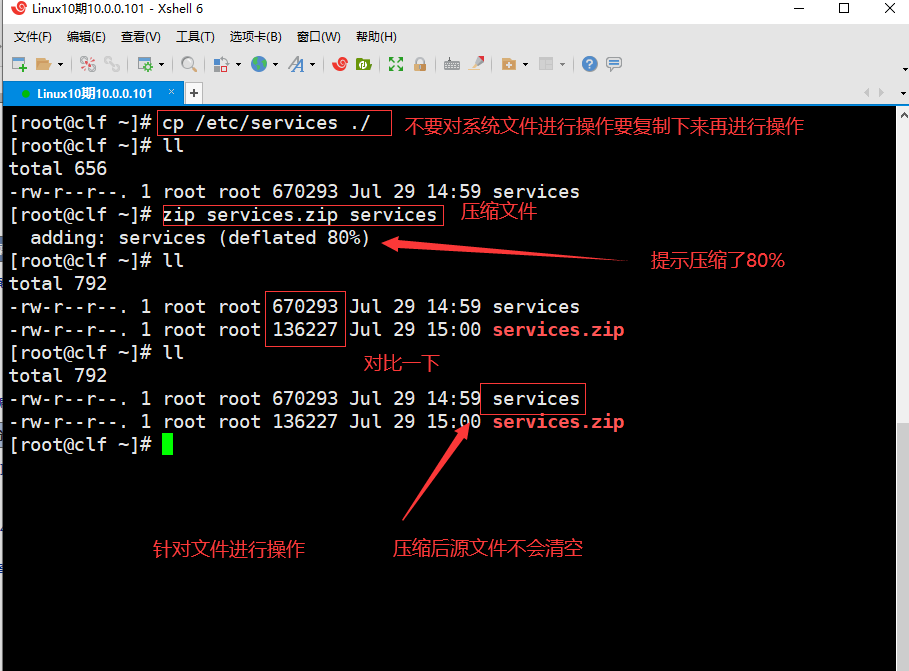This screenshot has width=909, height=671.
Task: Click the Key Mapping keyboard icon
Action: 452,64
